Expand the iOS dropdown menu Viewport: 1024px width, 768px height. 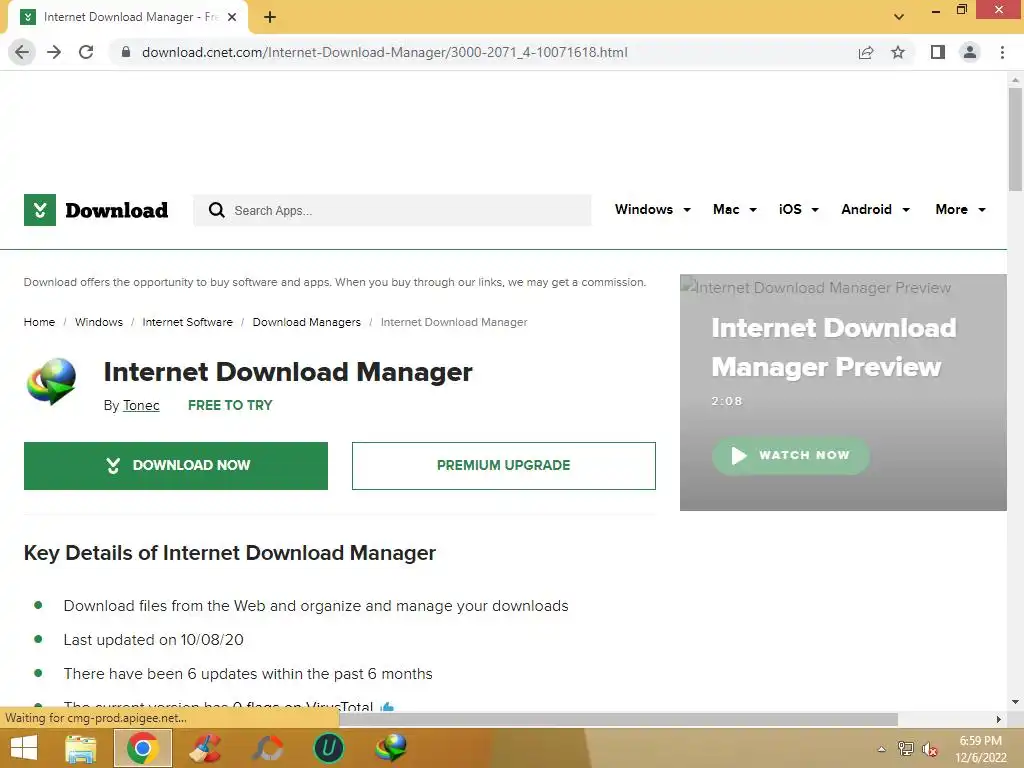[799, 210]
